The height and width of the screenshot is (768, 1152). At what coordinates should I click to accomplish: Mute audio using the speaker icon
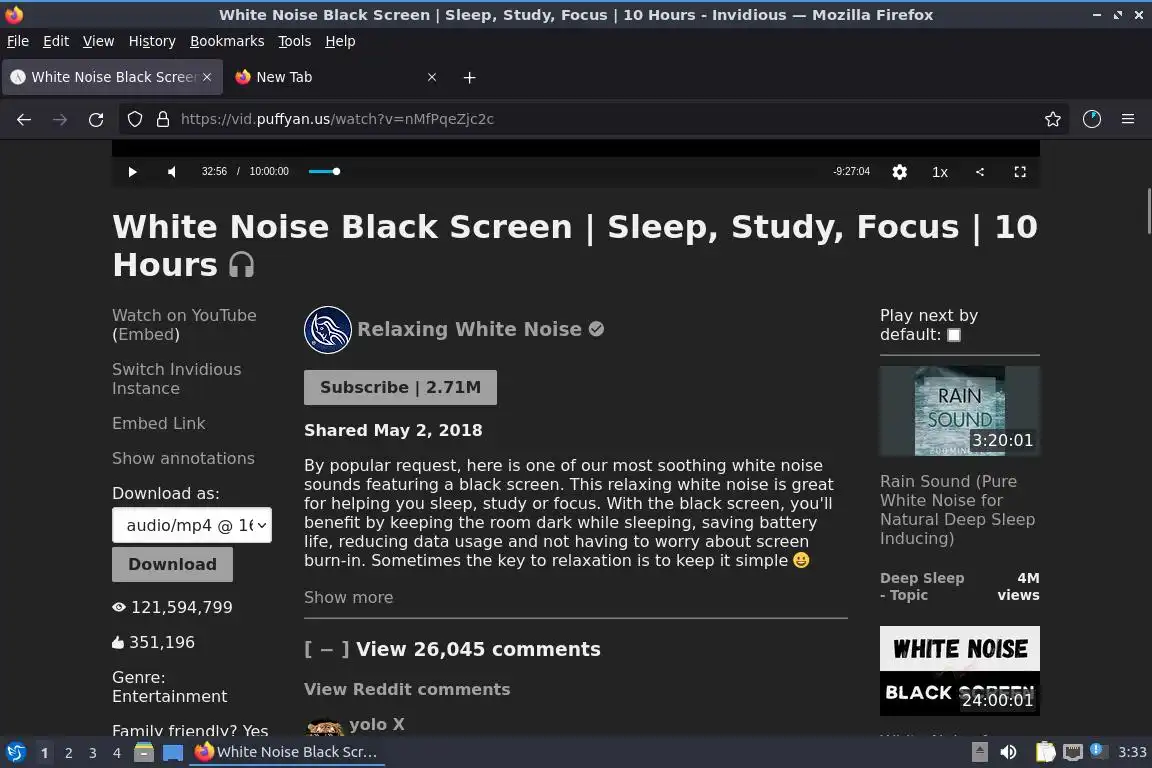[172, 172]
